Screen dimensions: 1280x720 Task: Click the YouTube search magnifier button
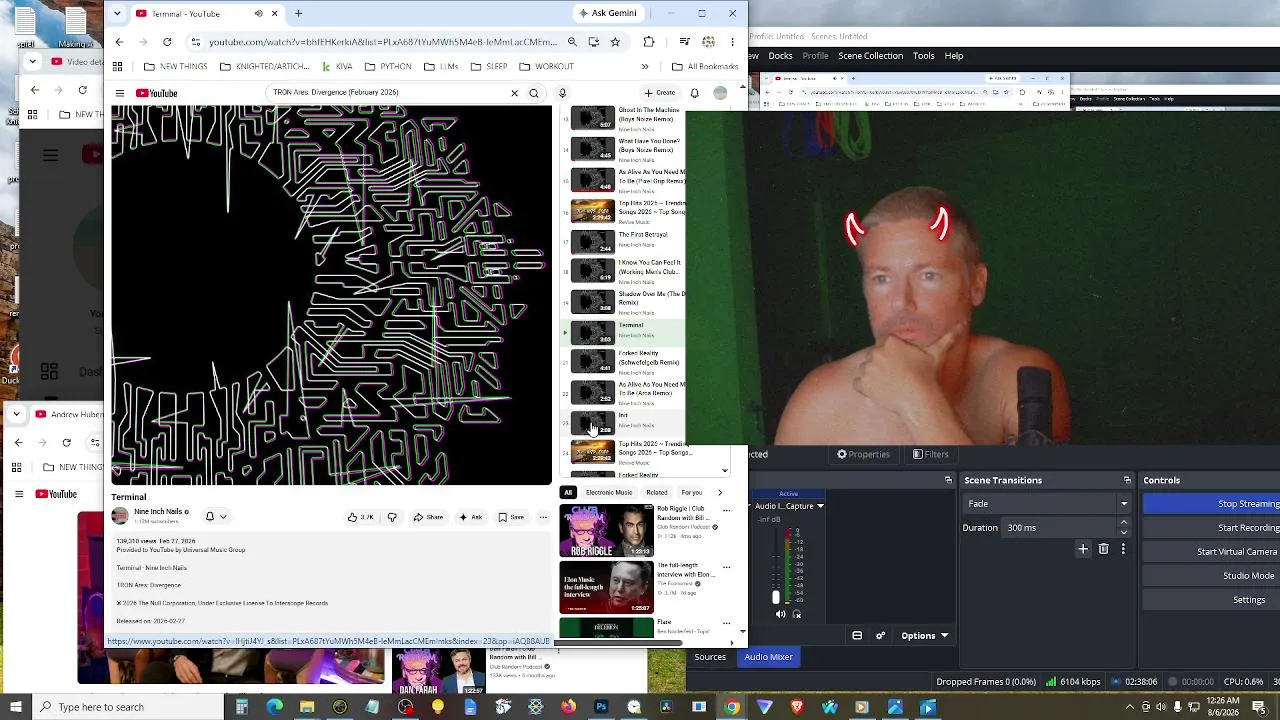[x=534, y=93]
